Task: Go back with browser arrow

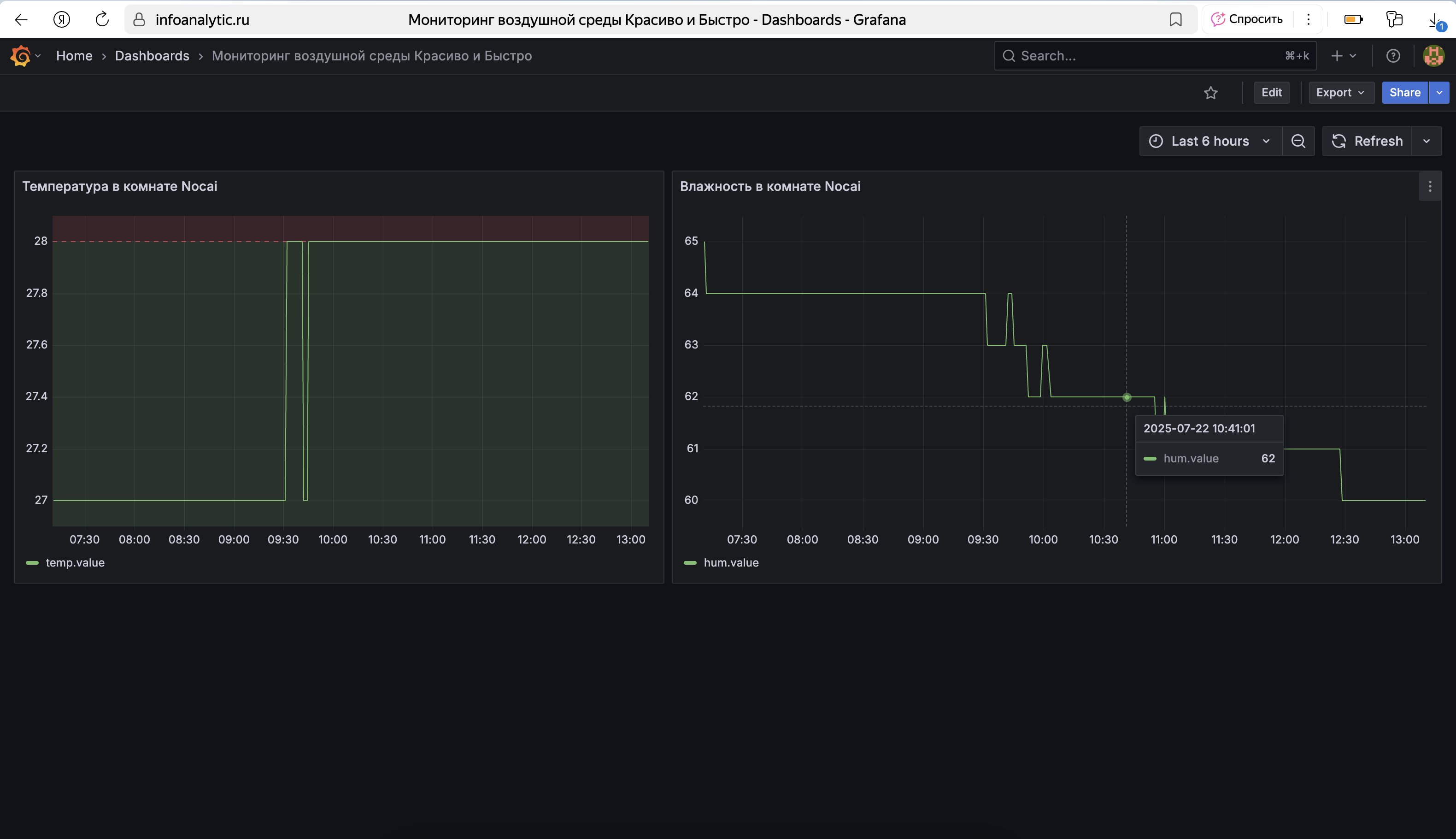Action: tap(21, 19)
